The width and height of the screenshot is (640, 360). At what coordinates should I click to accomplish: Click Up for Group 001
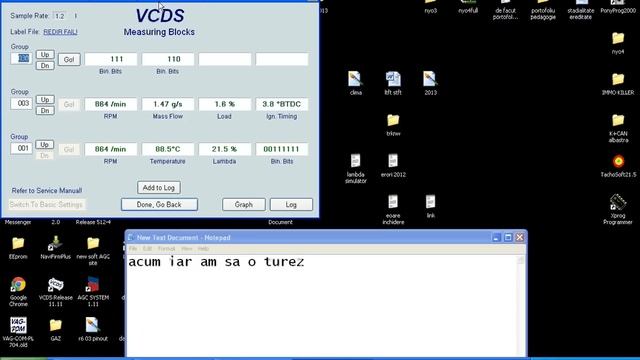45,144
